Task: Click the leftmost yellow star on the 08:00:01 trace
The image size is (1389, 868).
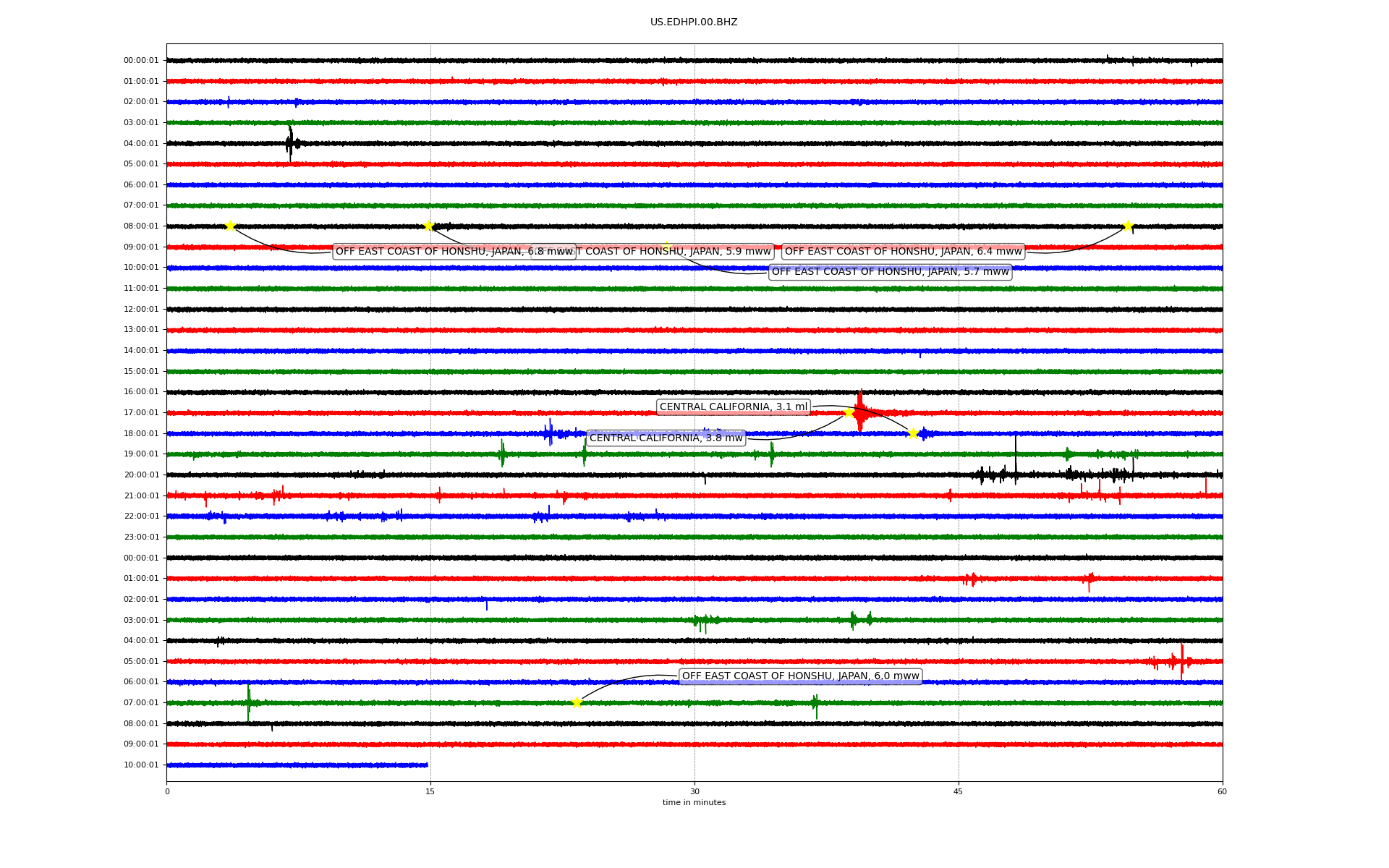Action: (230, 226)
